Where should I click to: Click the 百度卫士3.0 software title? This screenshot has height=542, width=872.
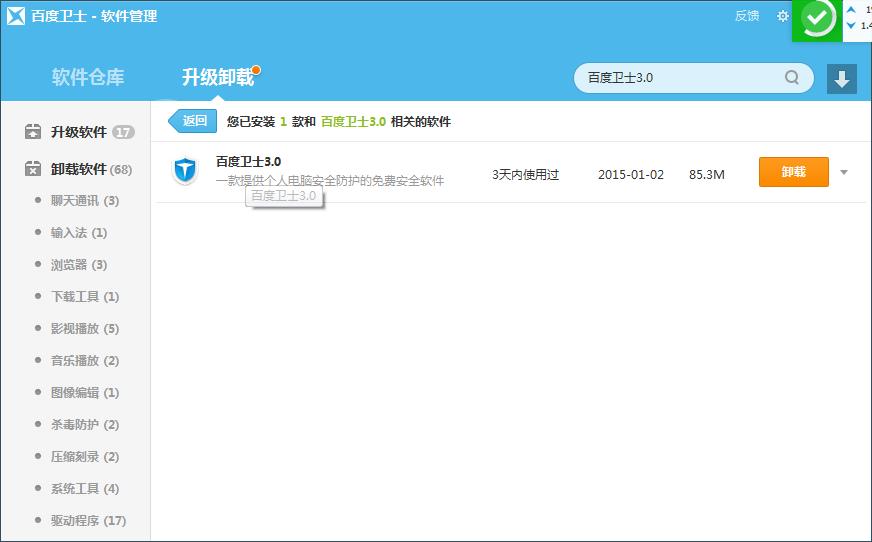[248, 162]
